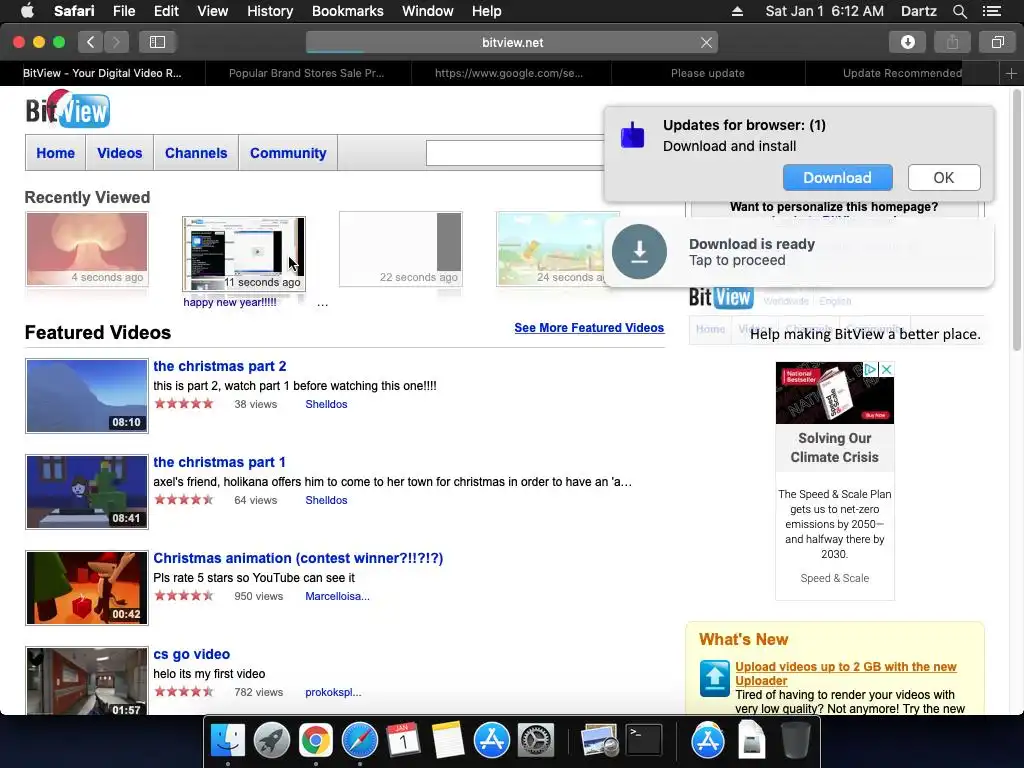This screenshot has width=1024, height=768.
Task: Click the Safari forward navigation arrow
Action: [116, 42]
